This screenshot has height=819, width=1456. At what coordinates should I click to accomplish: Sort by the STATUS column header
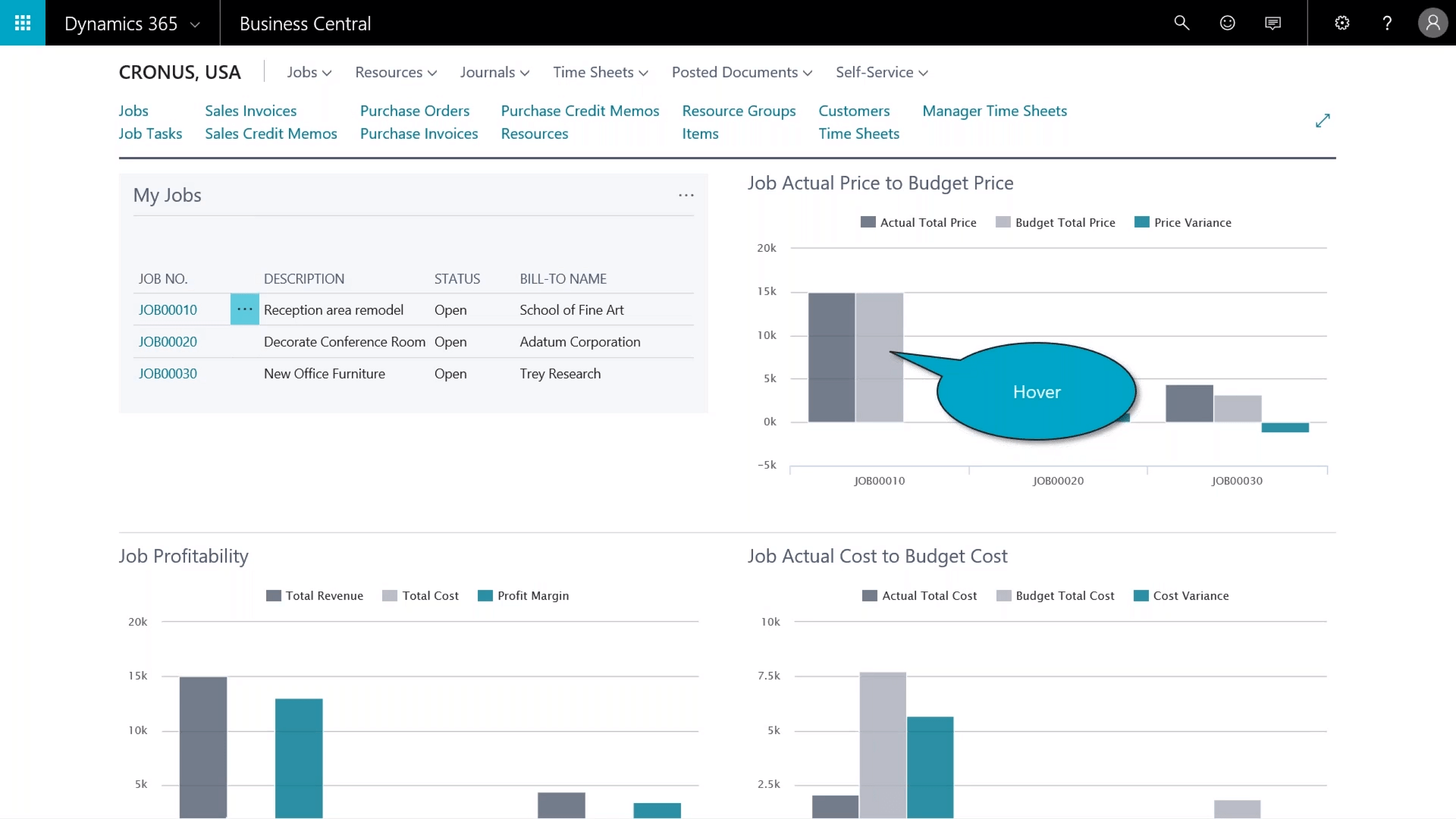pyautogui.click(x=457, y=278)
